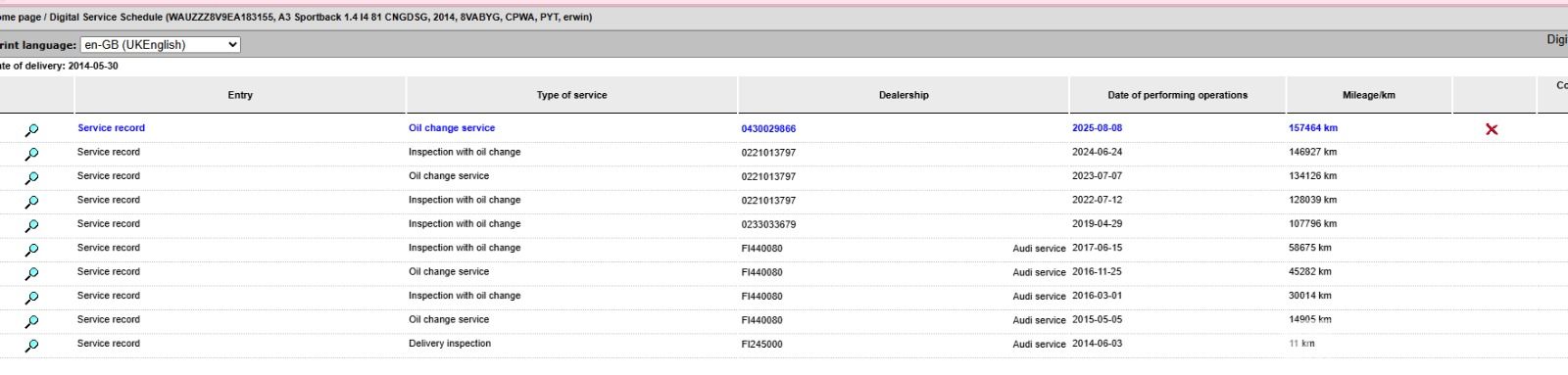This screenshot has width=1568, height=375.
Task: Open details icon for 2022-07-12 inspection
Action: coord(31,202)
